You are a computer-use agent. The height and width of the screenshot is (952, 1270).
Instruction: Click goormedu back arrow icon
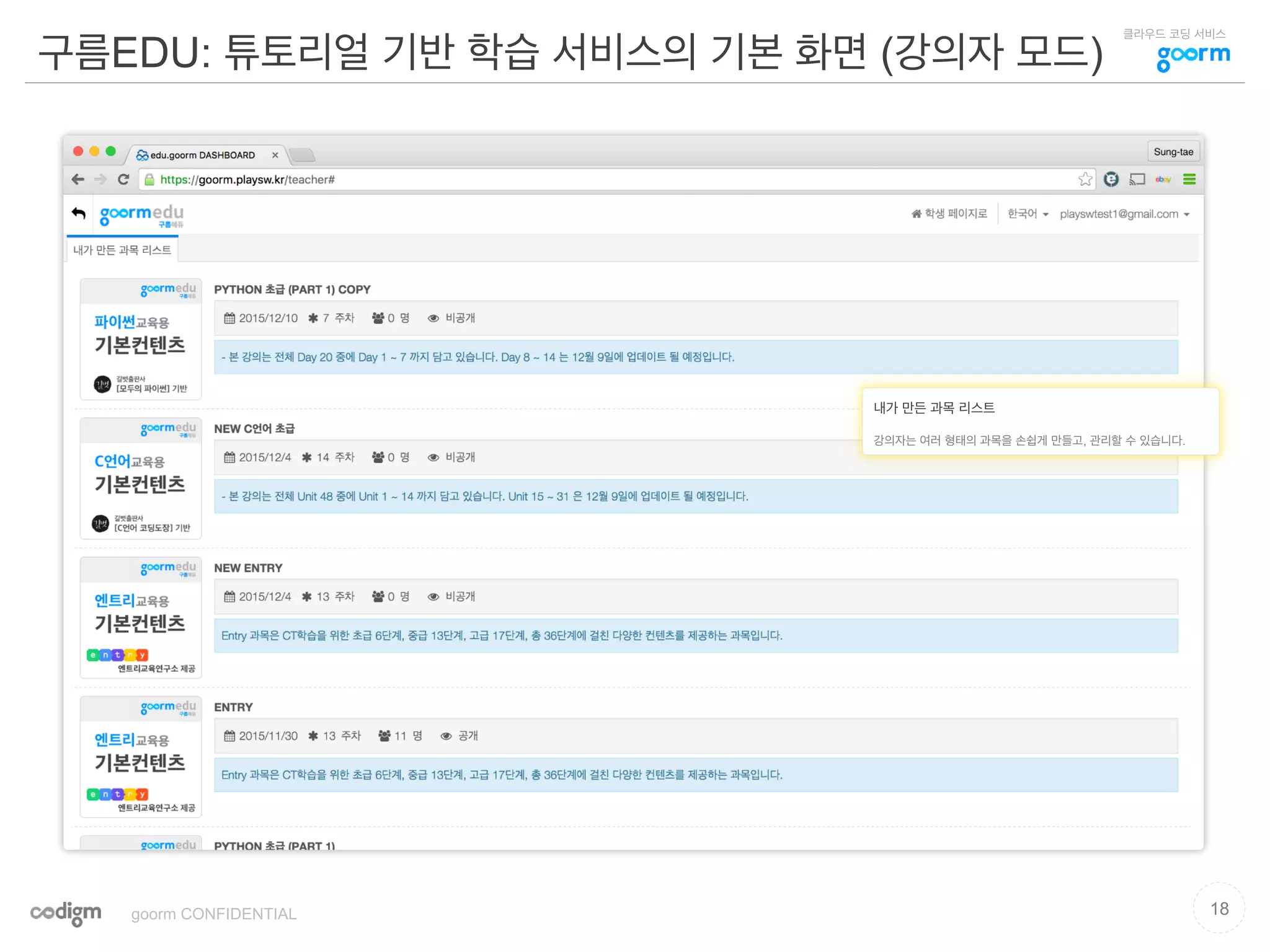pyautogui.click(x=79, y=214)
